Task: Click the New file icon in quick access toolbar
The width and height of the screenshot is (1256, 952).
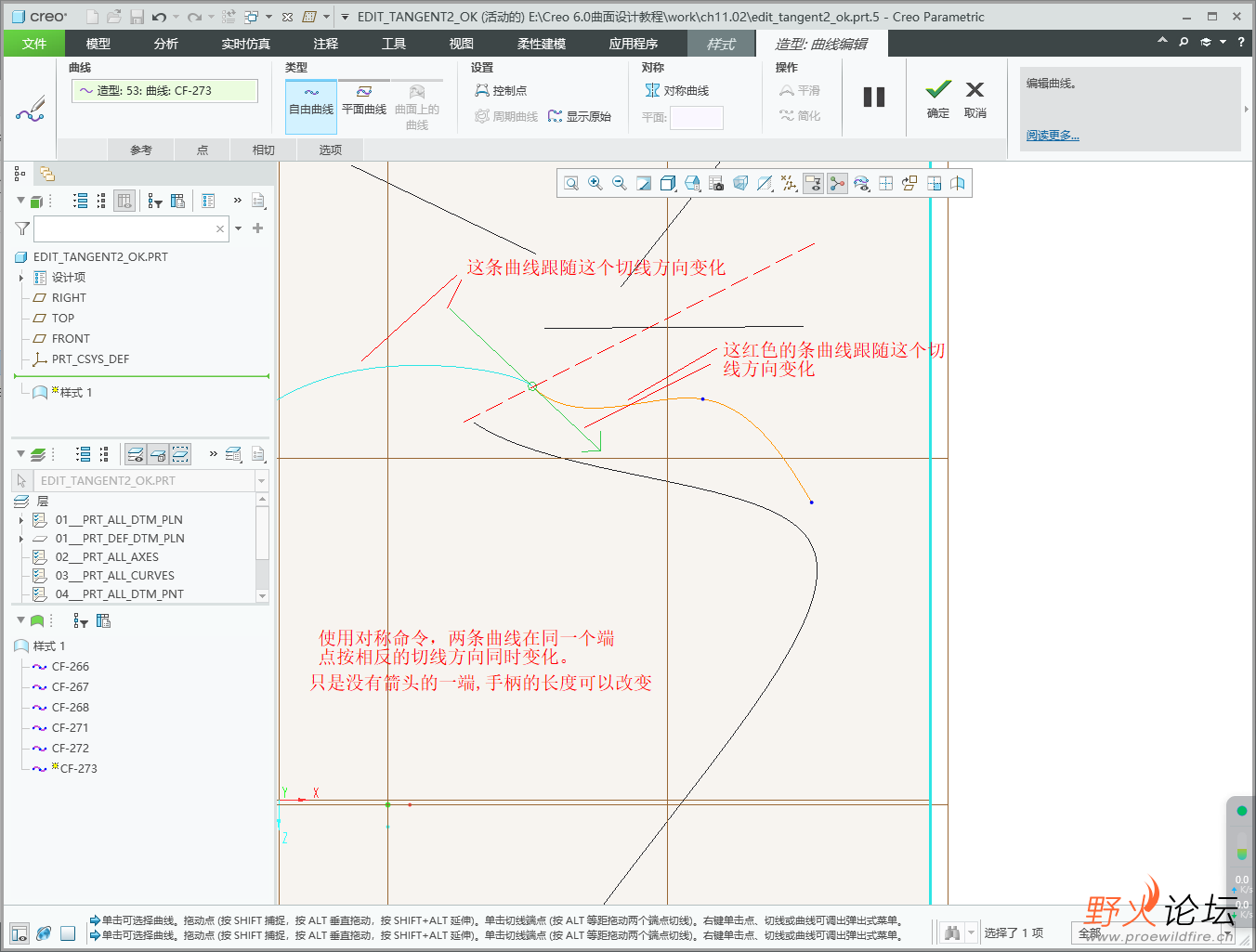Action: coord(92,17)
